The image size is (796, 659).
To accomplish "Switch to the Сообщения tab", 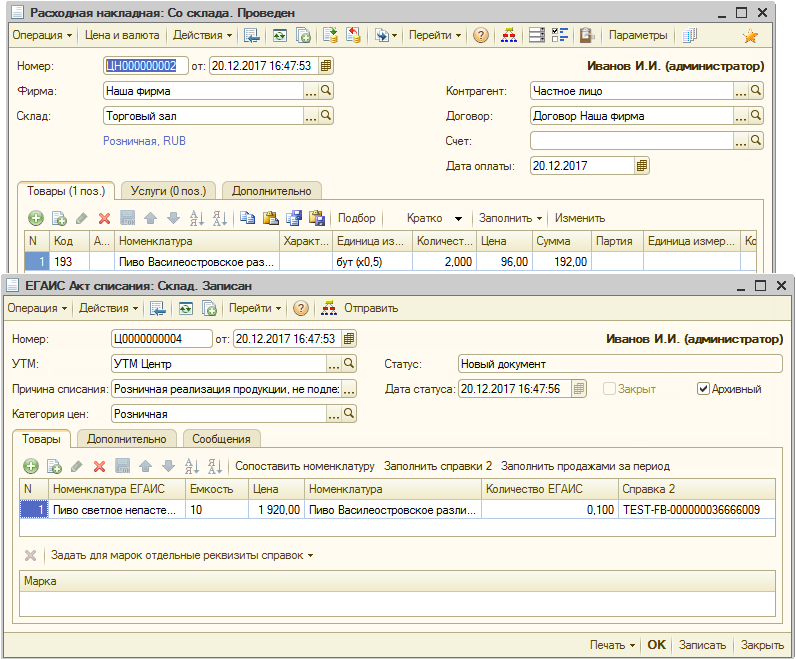I will tap(222, 439).
